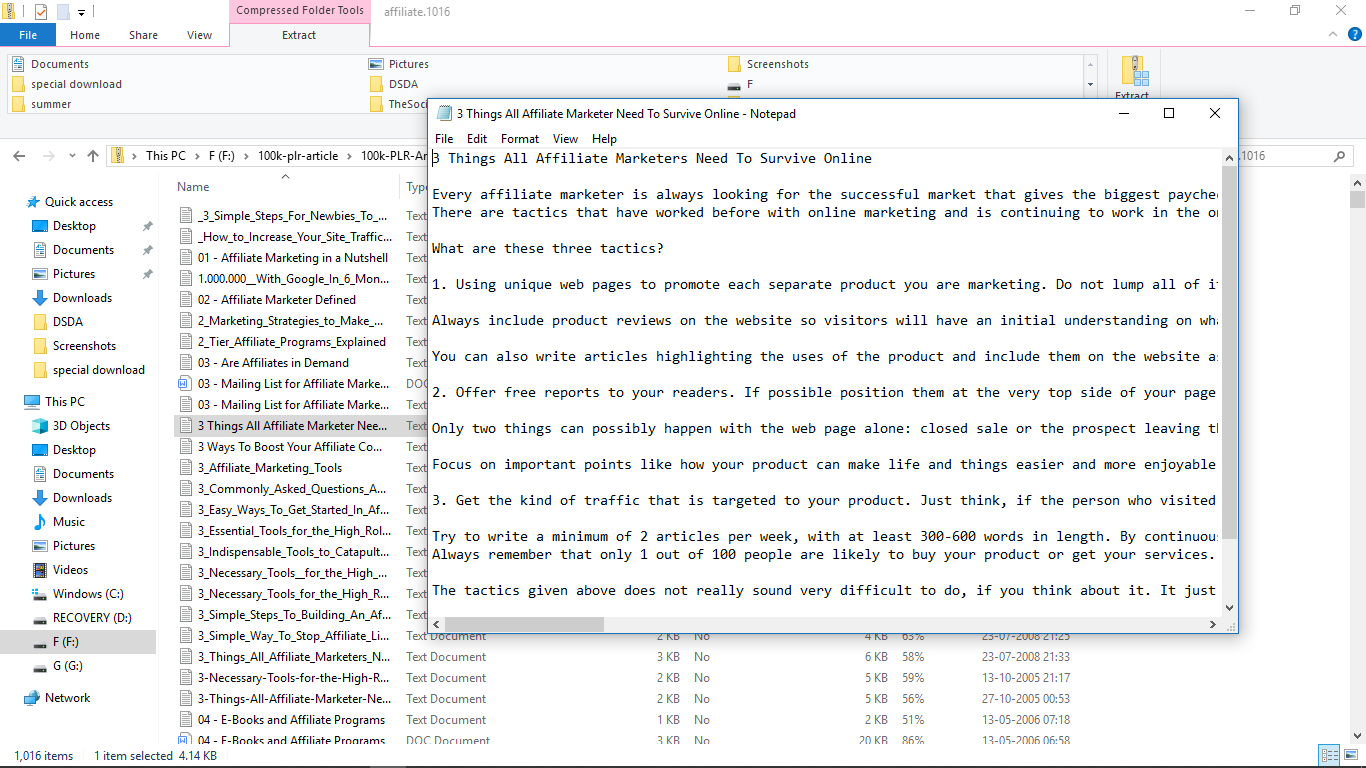1366x768 pixels.
Task: Go up one folder level arrow
Action: (93, 156)
